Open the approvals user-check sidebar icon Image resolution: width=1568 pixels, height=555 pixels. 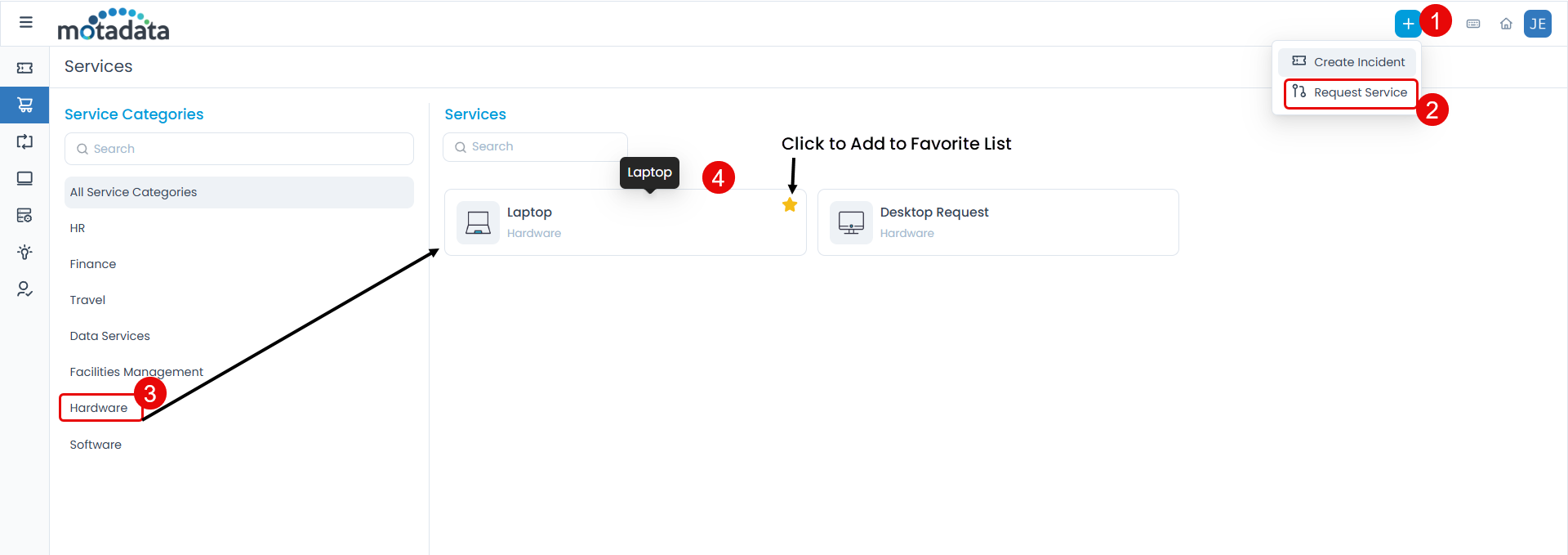point(24,289)
